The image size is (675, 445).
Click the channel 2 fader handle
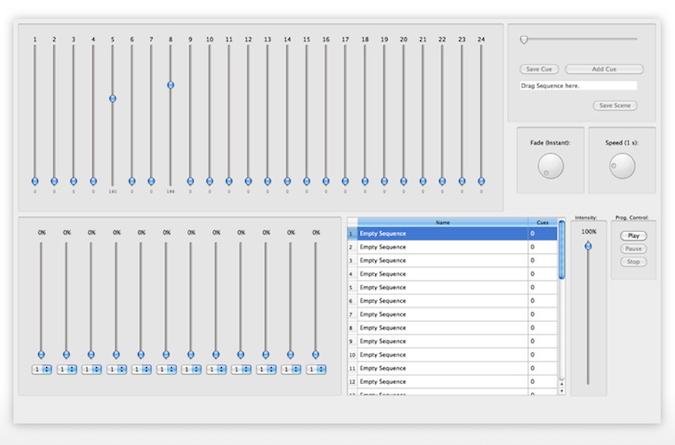pos(54,181)
